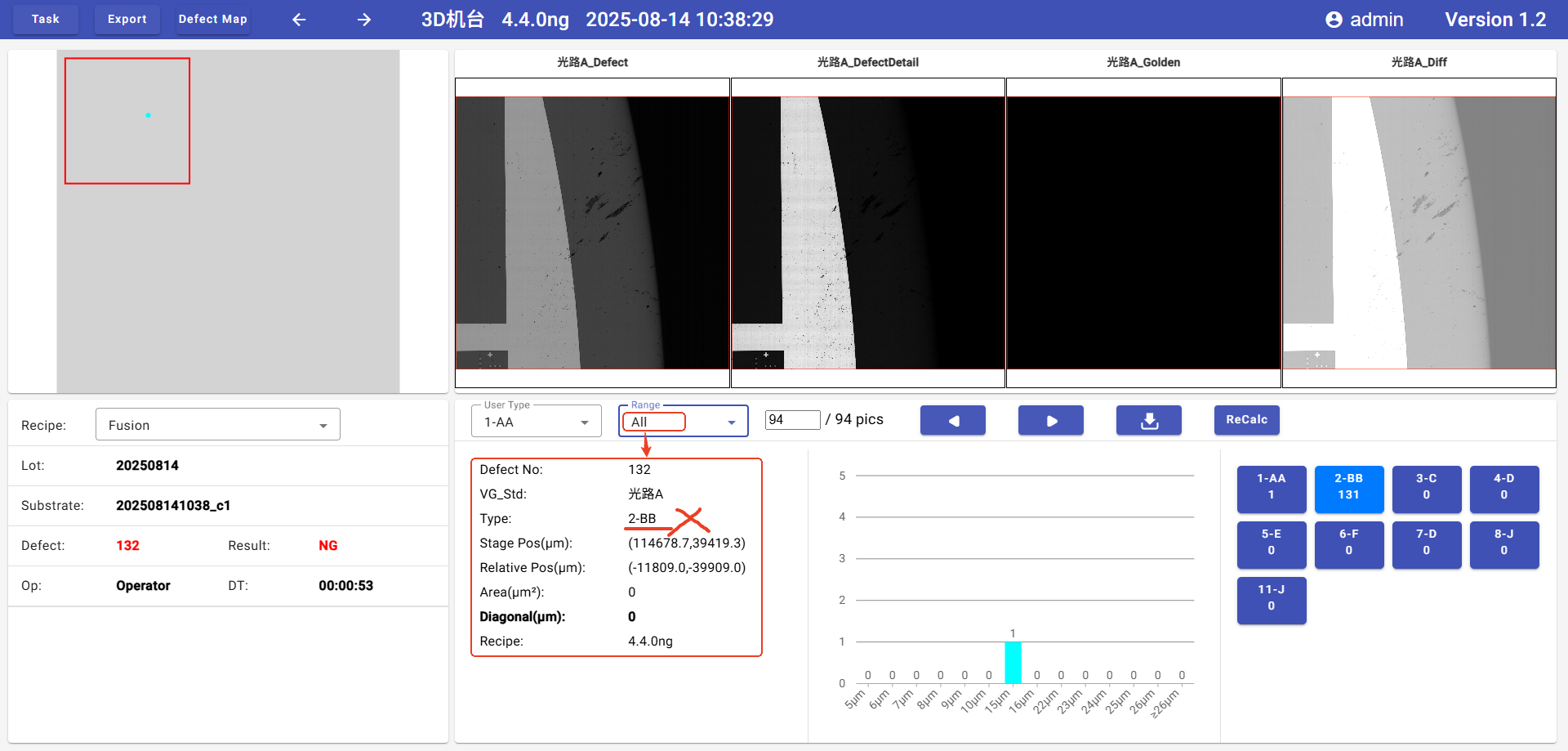Expand the User Type dropdown
The height and width of the screenshot is (751, 1568).
pos(536,422)
